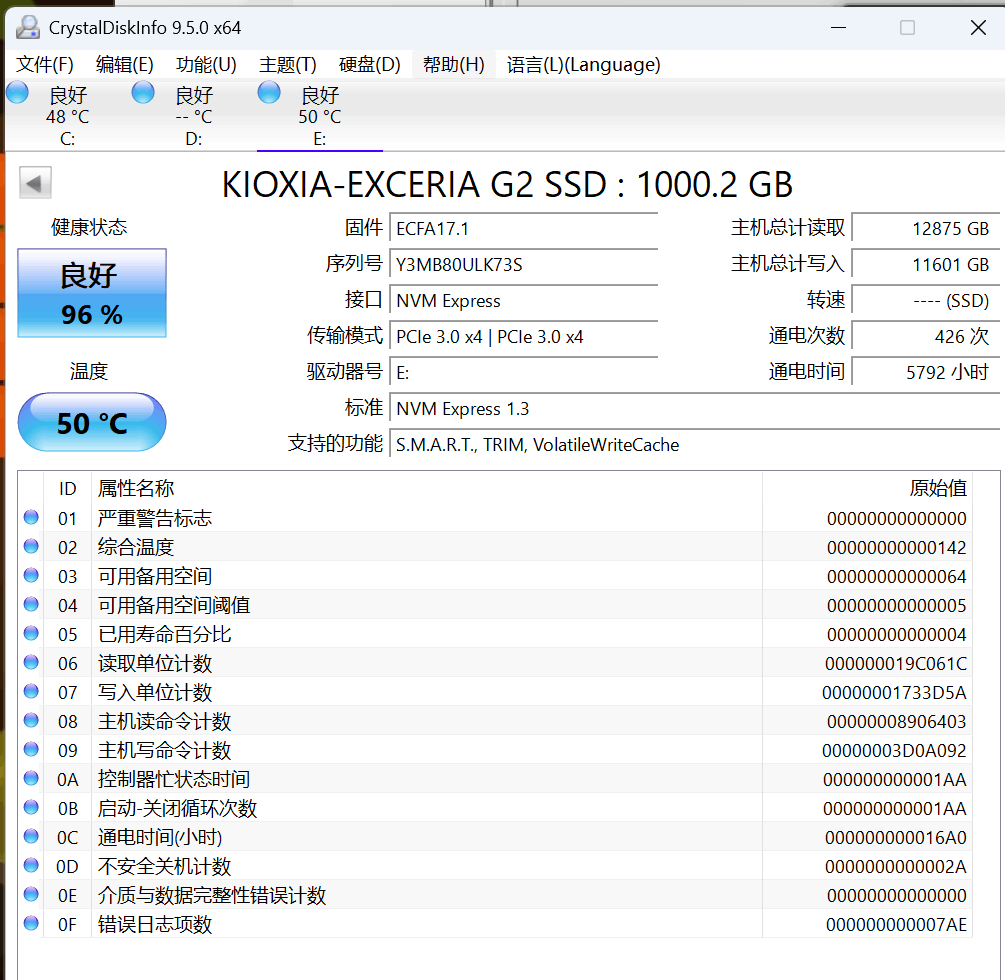The height and width of the screenshot is (980, 1005).
Task: Click the ID column header
Action: (67, 488)
